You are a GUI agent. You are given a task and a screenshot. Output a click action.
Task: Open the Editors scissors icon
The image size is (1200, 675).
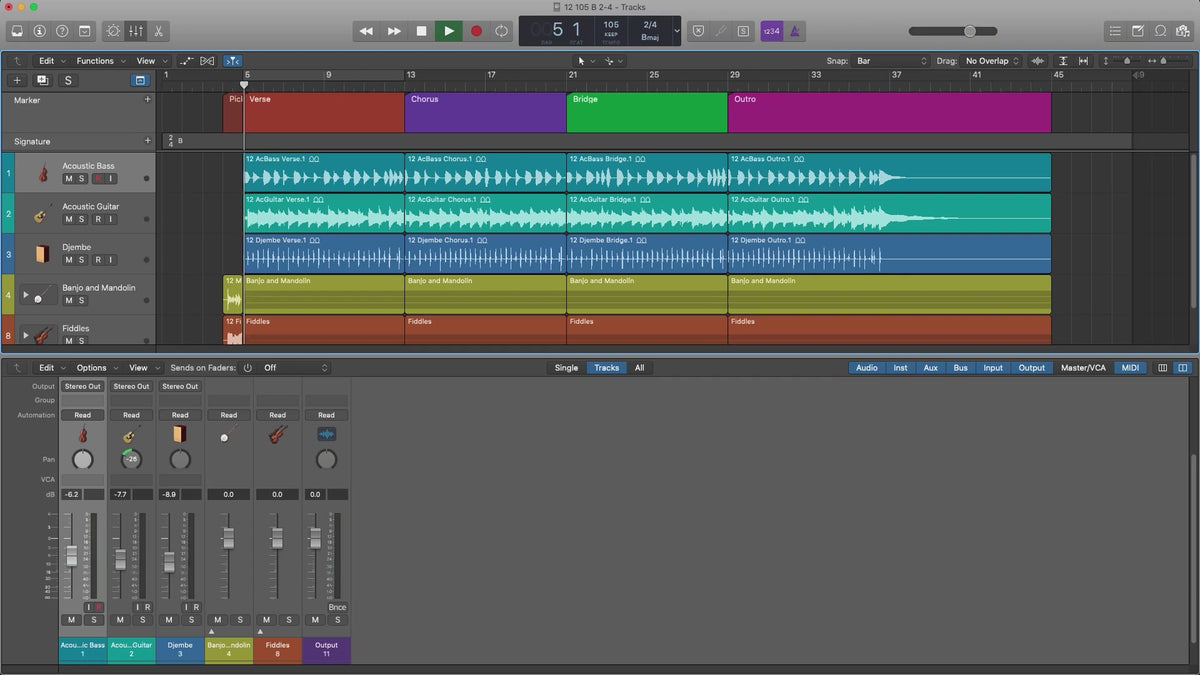tap(159, 32)
